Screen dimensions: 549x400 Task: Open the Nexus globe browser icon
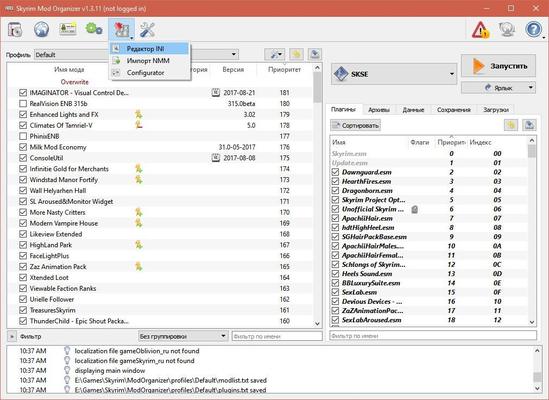[x=41, y=29]
